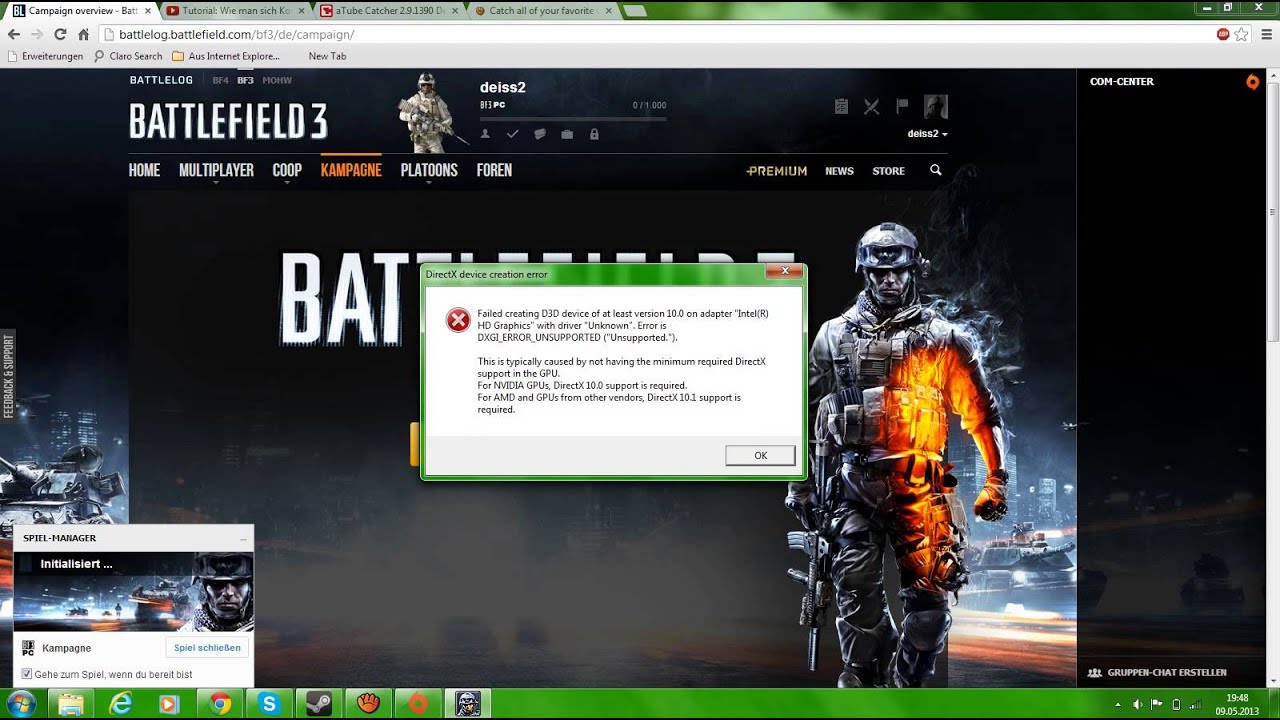Show hidden tray icons arrow

(1118, 704)
